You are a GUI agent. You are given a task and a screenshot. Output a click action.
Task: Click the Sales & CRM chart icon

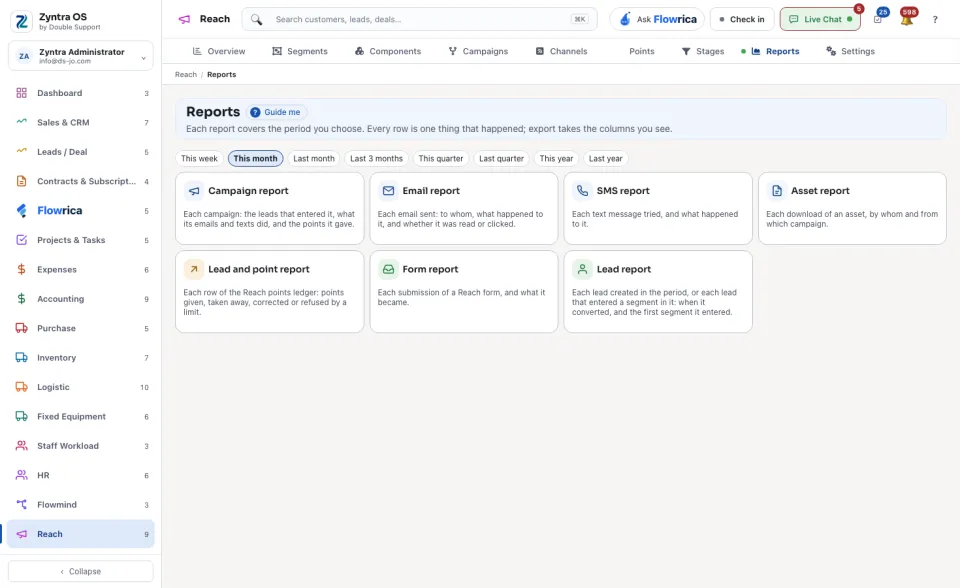(x=21, y=122)
